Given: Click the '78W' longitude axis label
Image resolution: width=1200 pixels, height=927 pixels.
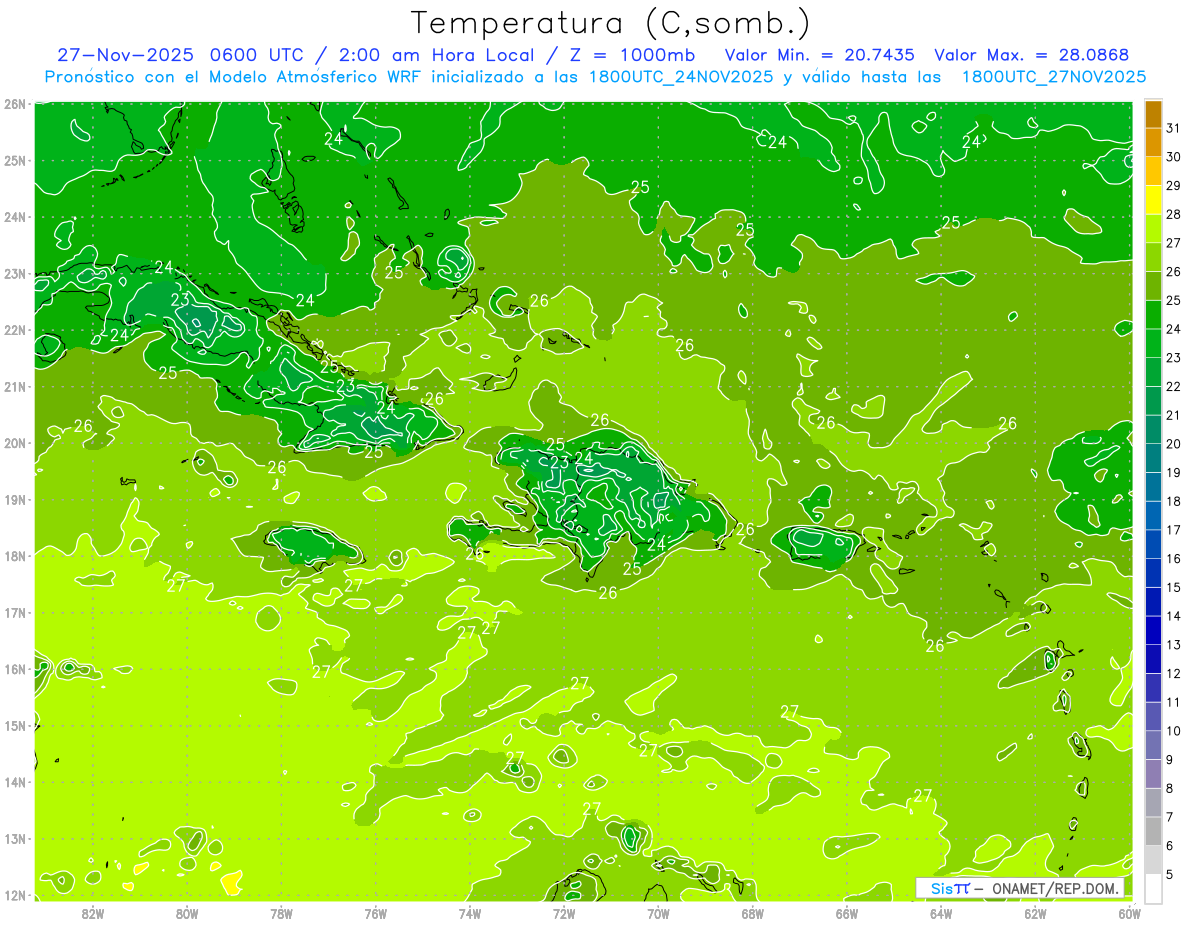Looking at the screenshot, I should pyautogui.click(x=281, y=913).
